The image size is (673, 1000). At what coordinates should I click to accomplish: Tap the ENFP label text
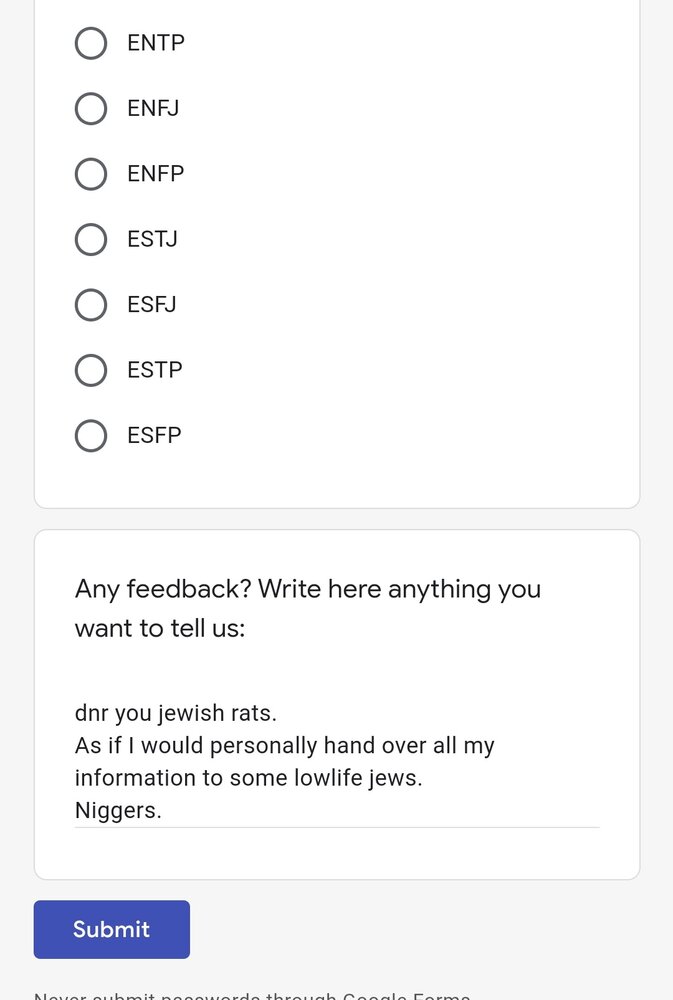(156, 174)
